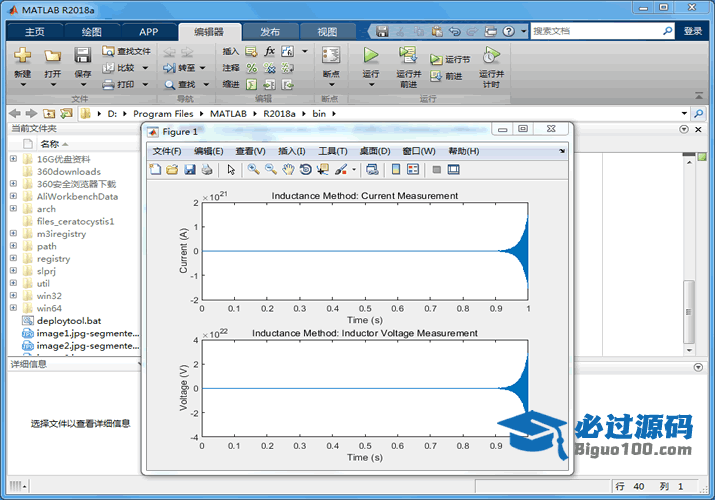Image resolution: width=715 pixels, height=500 pixels.
Task: Activate the Rotate 3D tool
Action: (305, 169)
